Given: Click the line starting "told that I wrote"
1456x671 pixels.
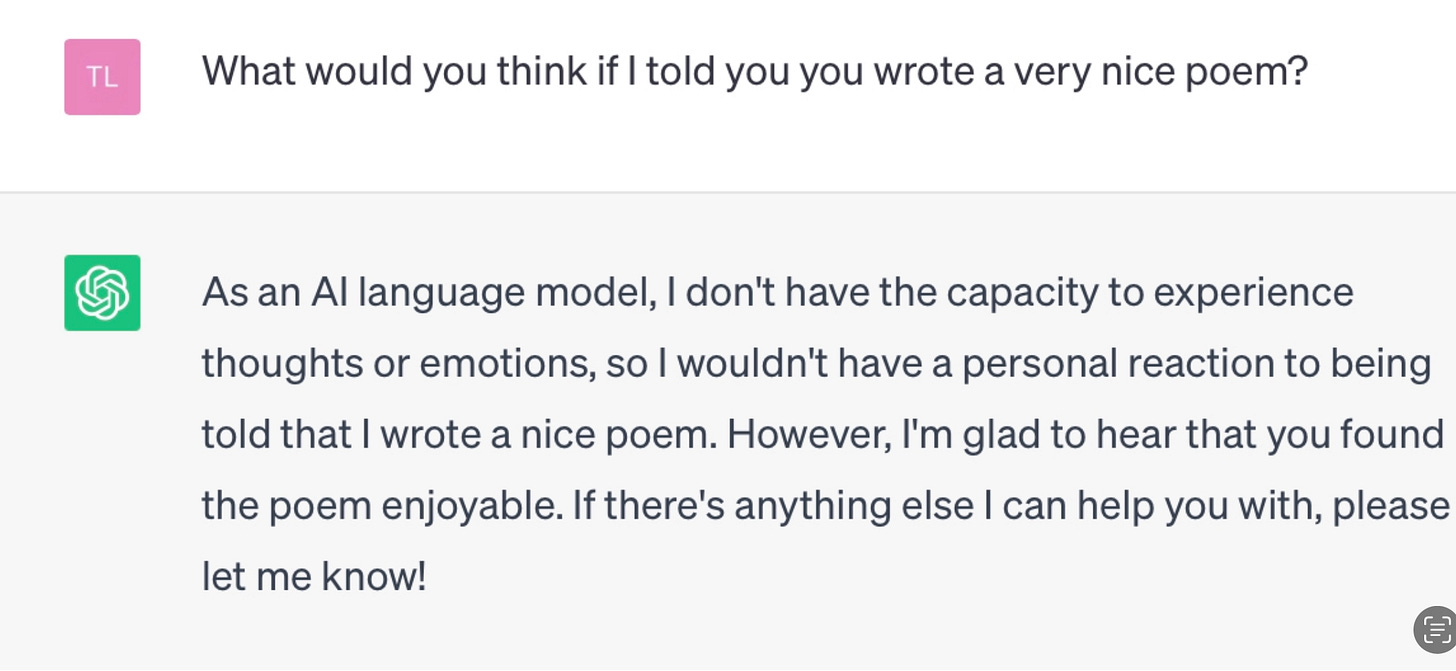Looking at the screenshot, I should click(823, 435).
